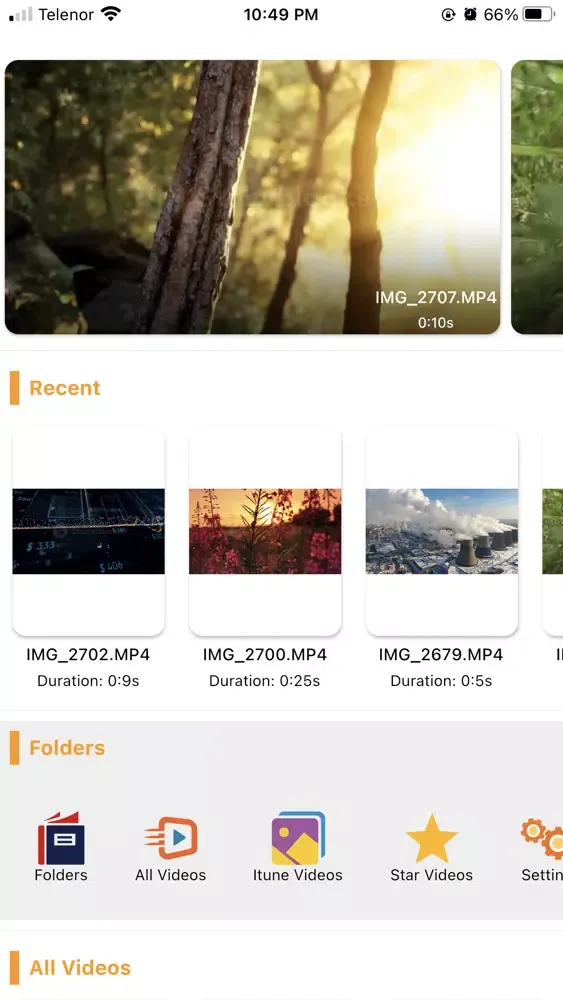Tap the 0:10s banner duration
This screenshot has width=563, height=1000.
(x=435, y=323)
